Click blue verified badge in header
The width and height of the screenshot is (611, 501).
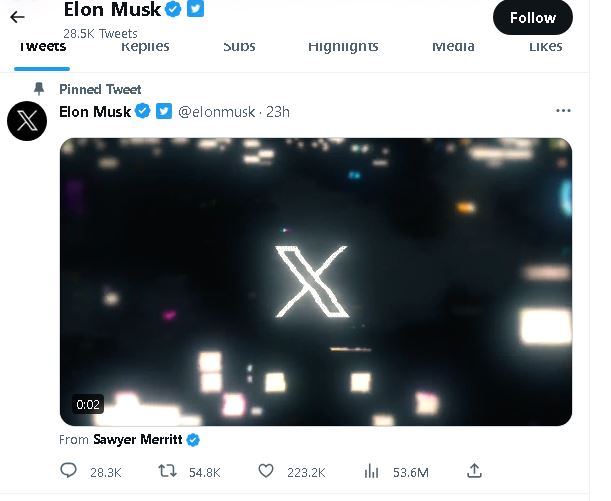(172, 10)
